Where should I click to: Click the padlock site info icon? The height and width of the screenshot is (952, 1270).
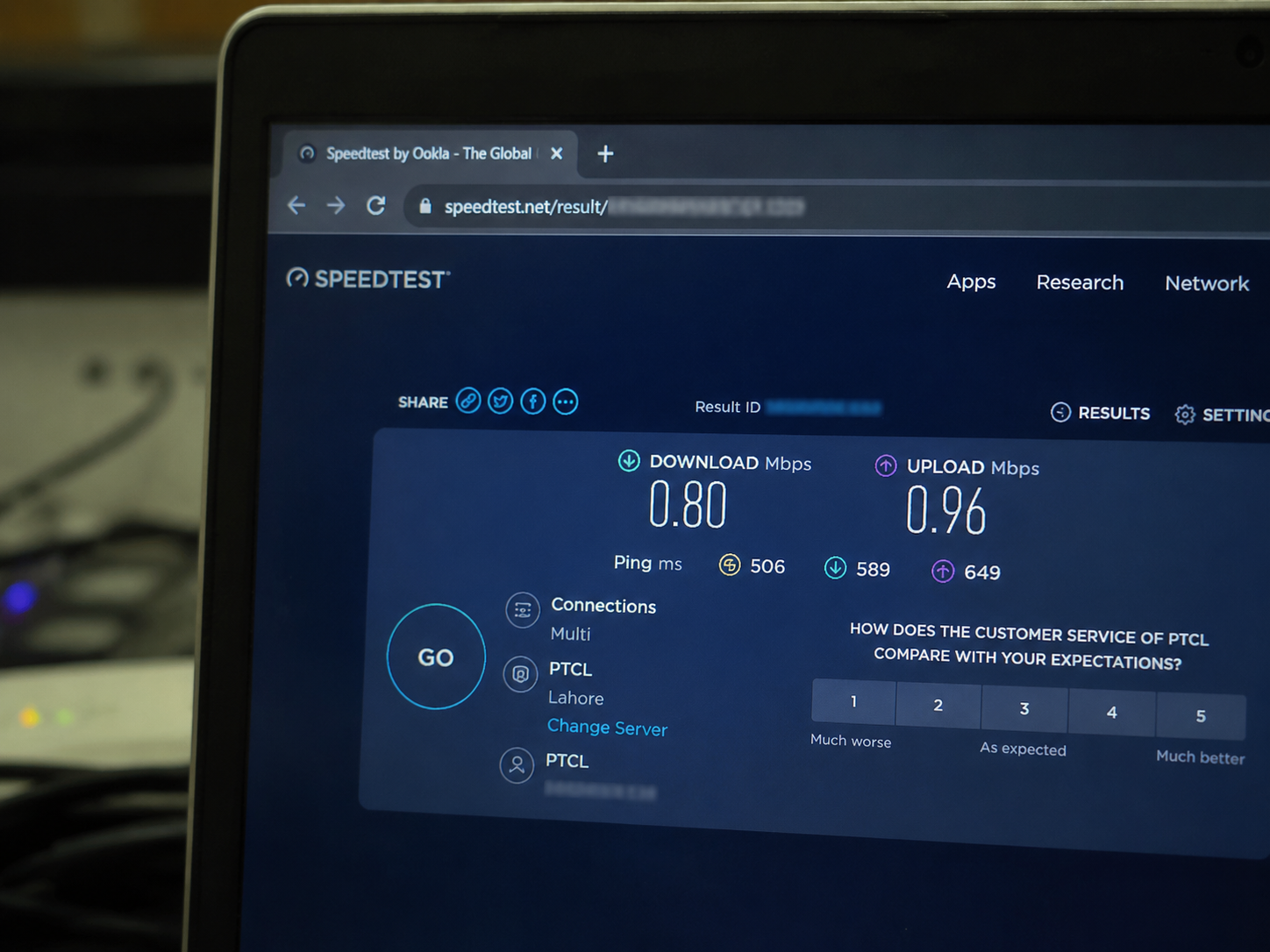(x=425, y=206)
